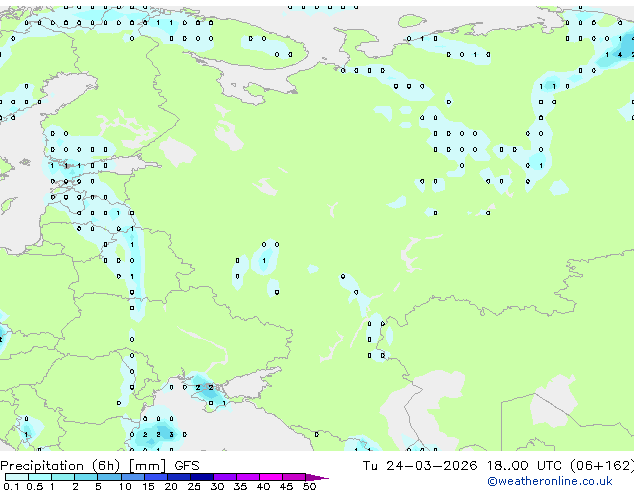Click the "GFS" model label
This screenshot has height=490, width=634.
[x=187, y=466]
